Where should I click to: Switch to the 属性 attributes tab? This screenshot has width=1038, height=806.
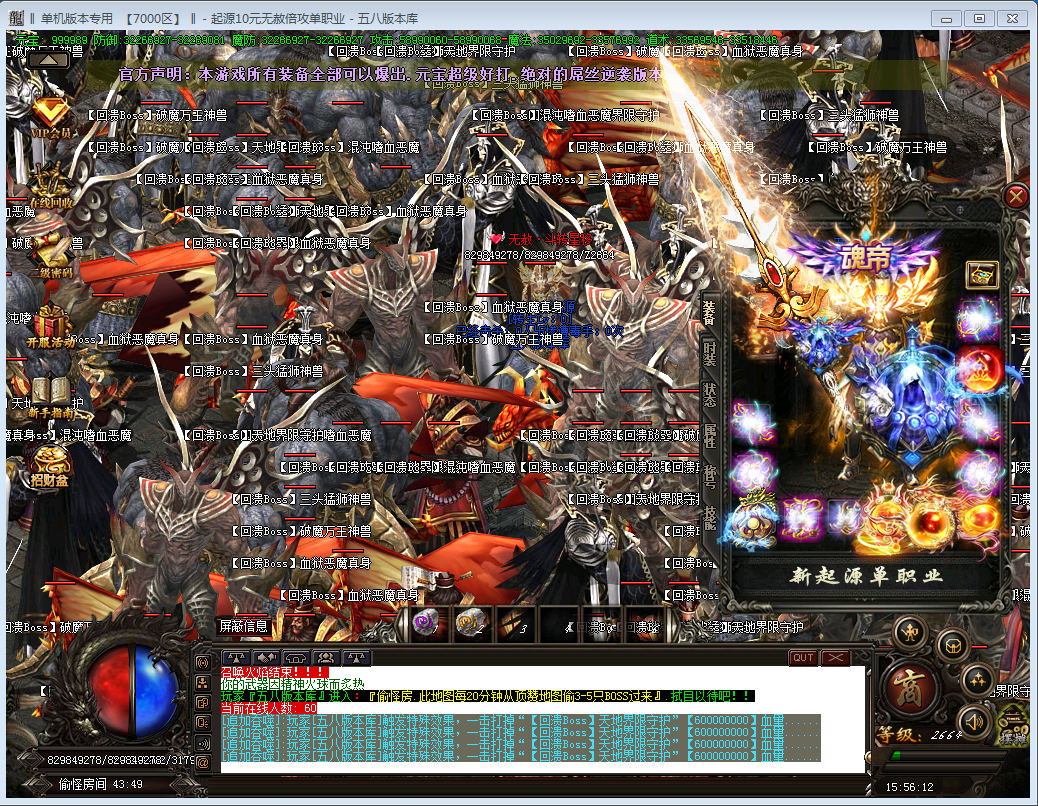(710, 435)
